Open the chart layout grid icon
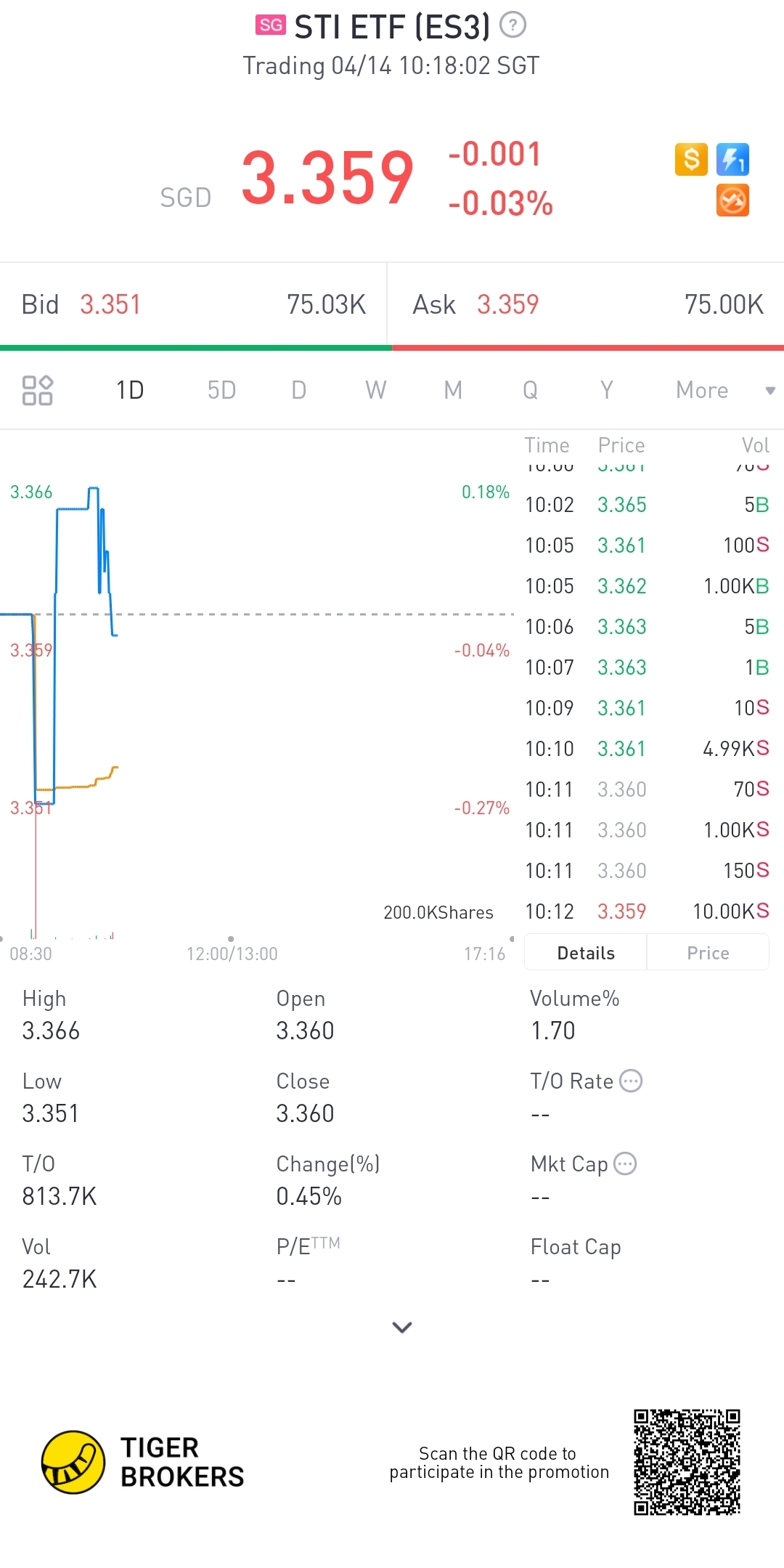The height and width of the screenshot is (1568, 784). pos(37,390)
